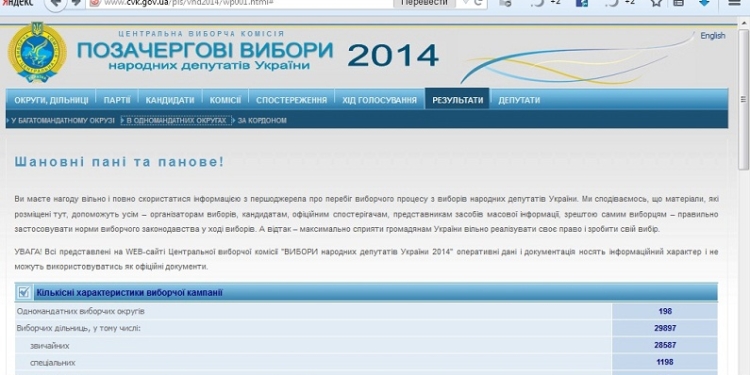The width and height of the screenshot is (750, 375).
Task: Open the ПАРТІЇ tab
Action: click(117, 100)
